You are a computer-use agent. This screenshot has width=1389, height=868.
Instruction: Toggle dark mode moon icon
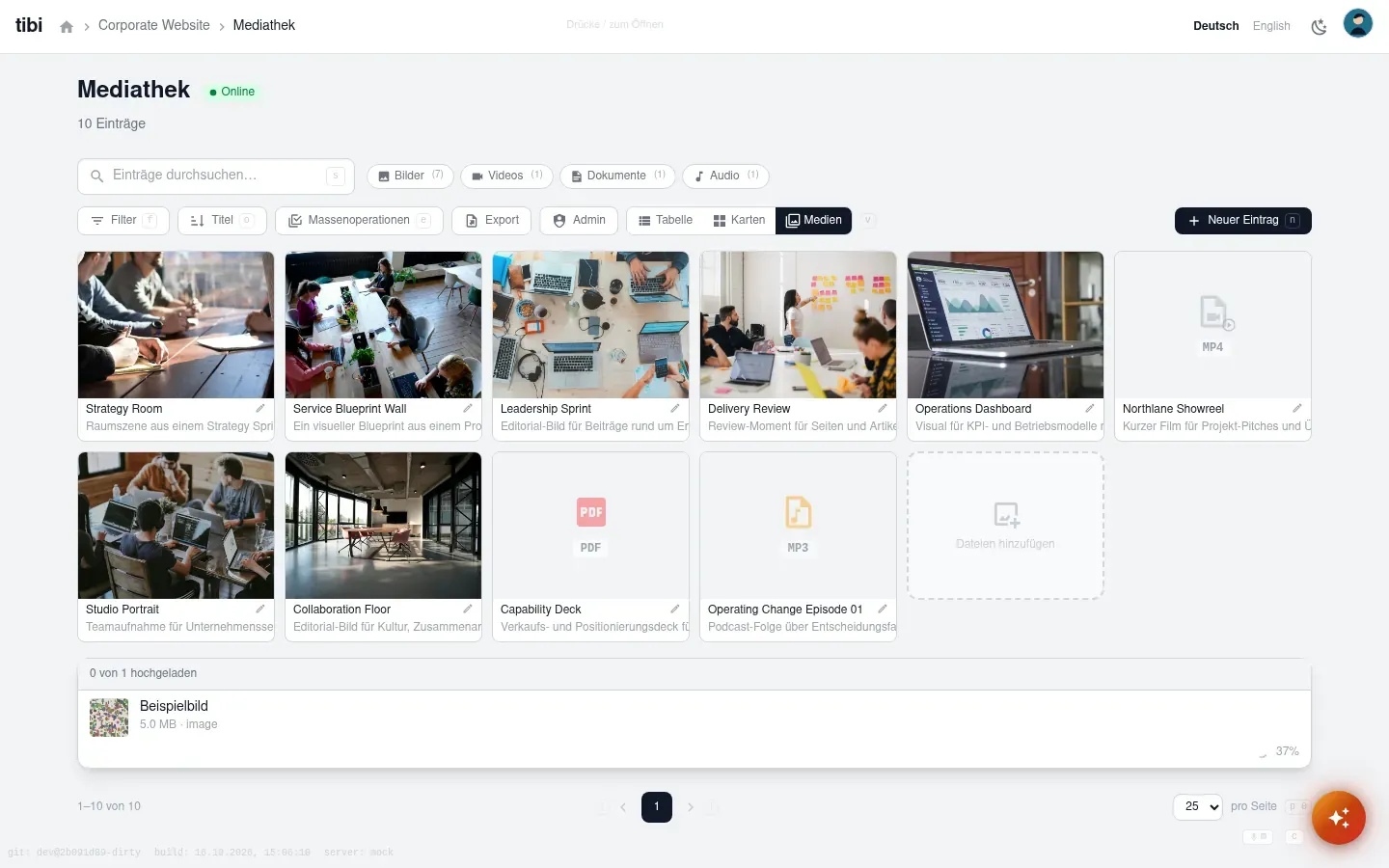coord(1319,26)
